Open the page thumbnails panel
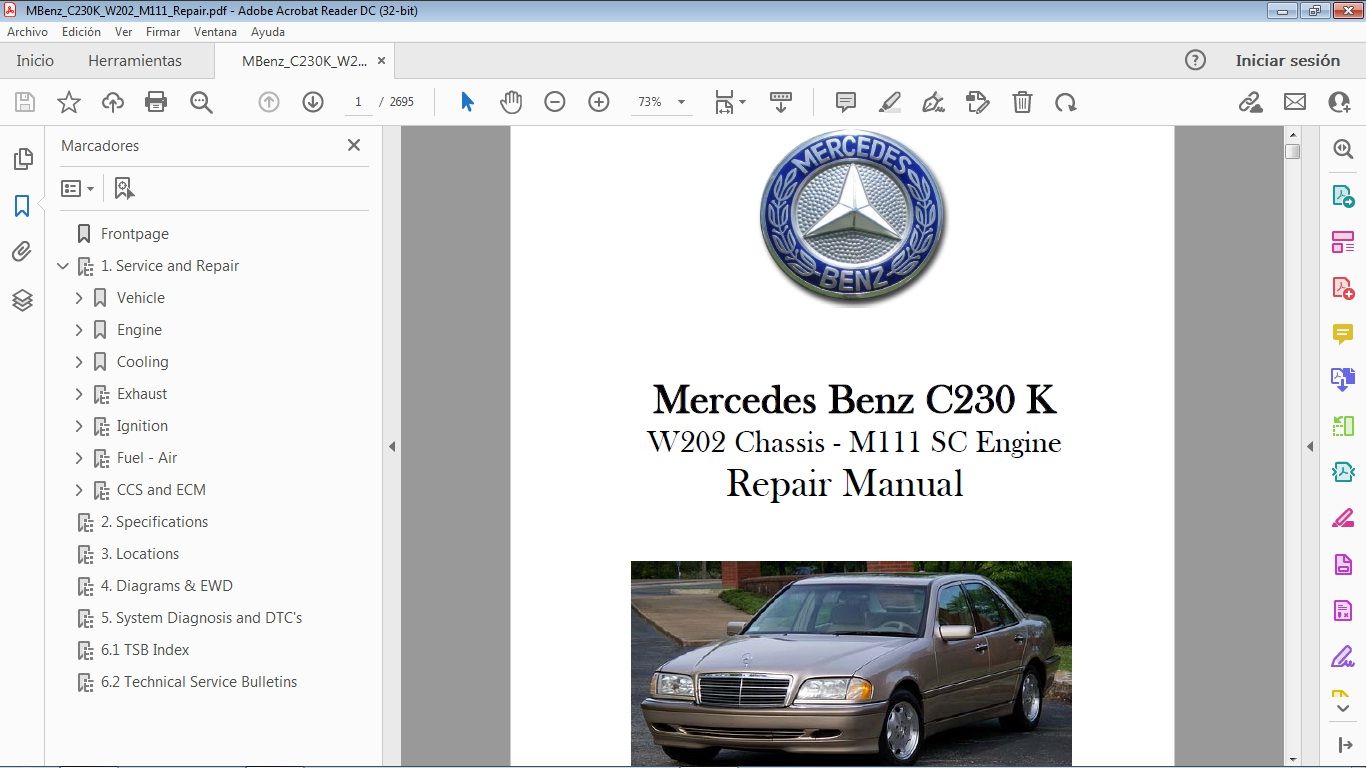 [22, 158]
